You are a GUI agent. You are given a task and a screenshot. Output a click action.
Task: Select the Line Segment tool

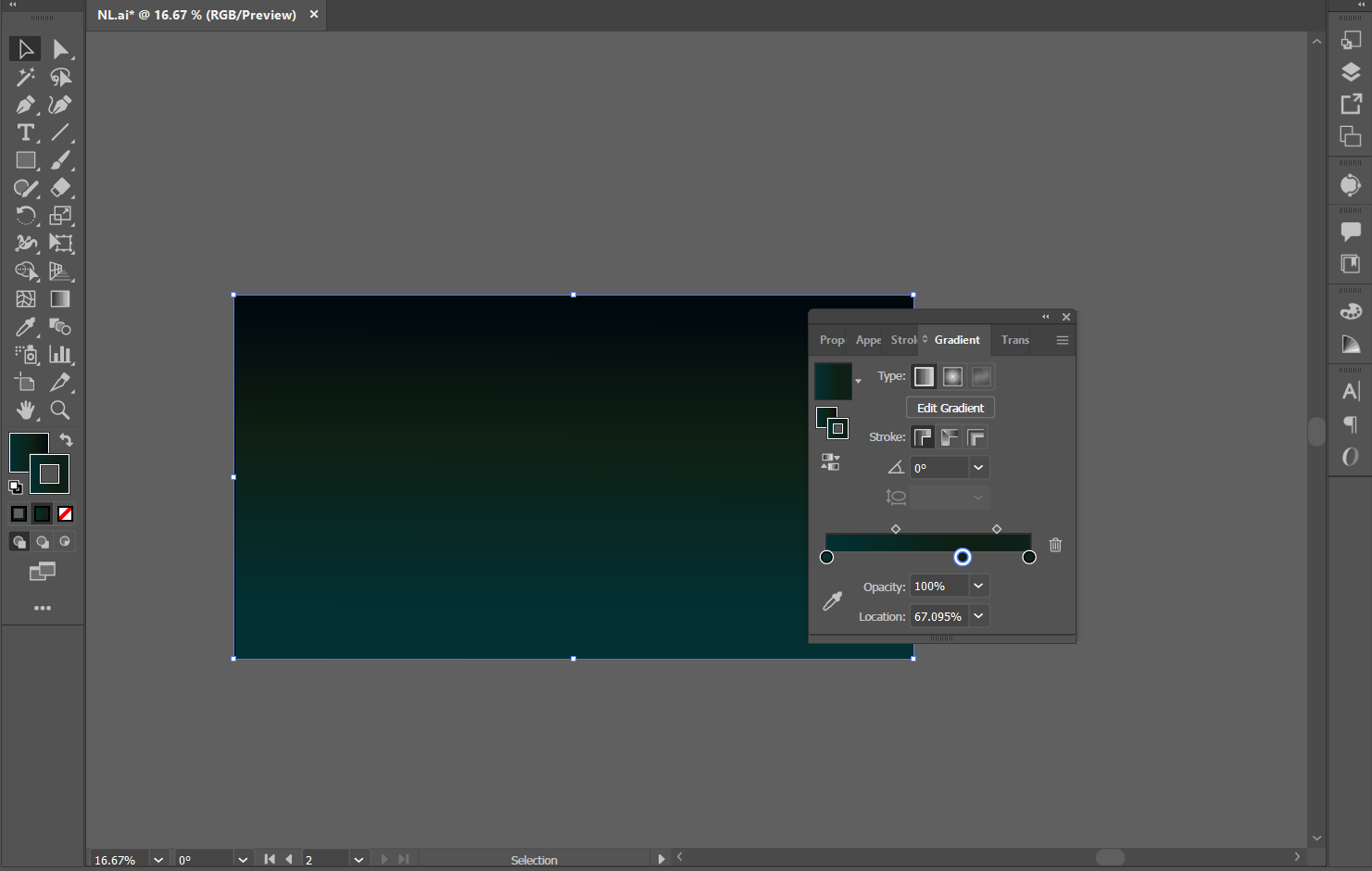click(60, 133)
